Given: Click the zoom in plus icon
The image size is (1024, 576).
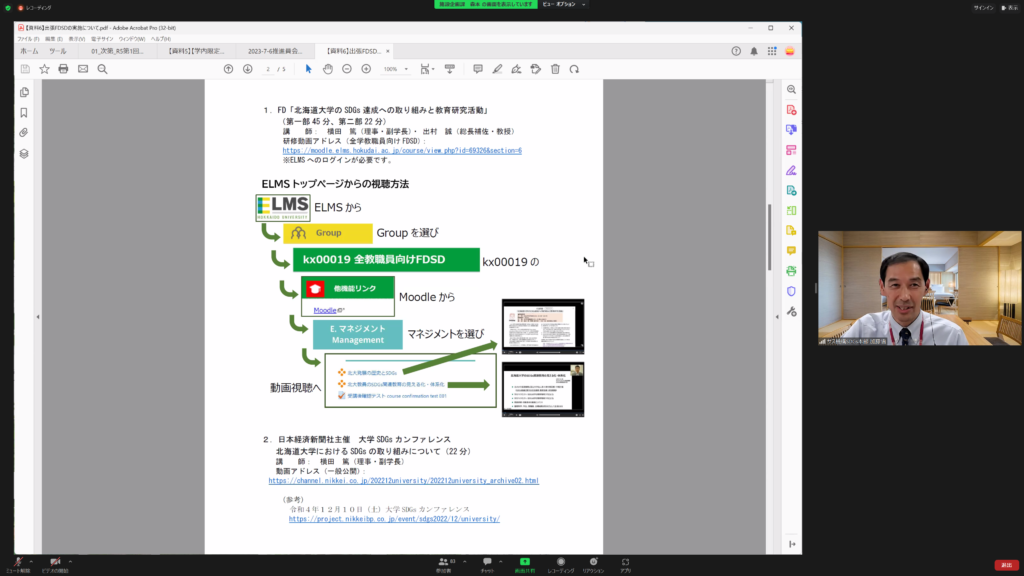Looking at the screenshot, I should (x=366, y=69).
